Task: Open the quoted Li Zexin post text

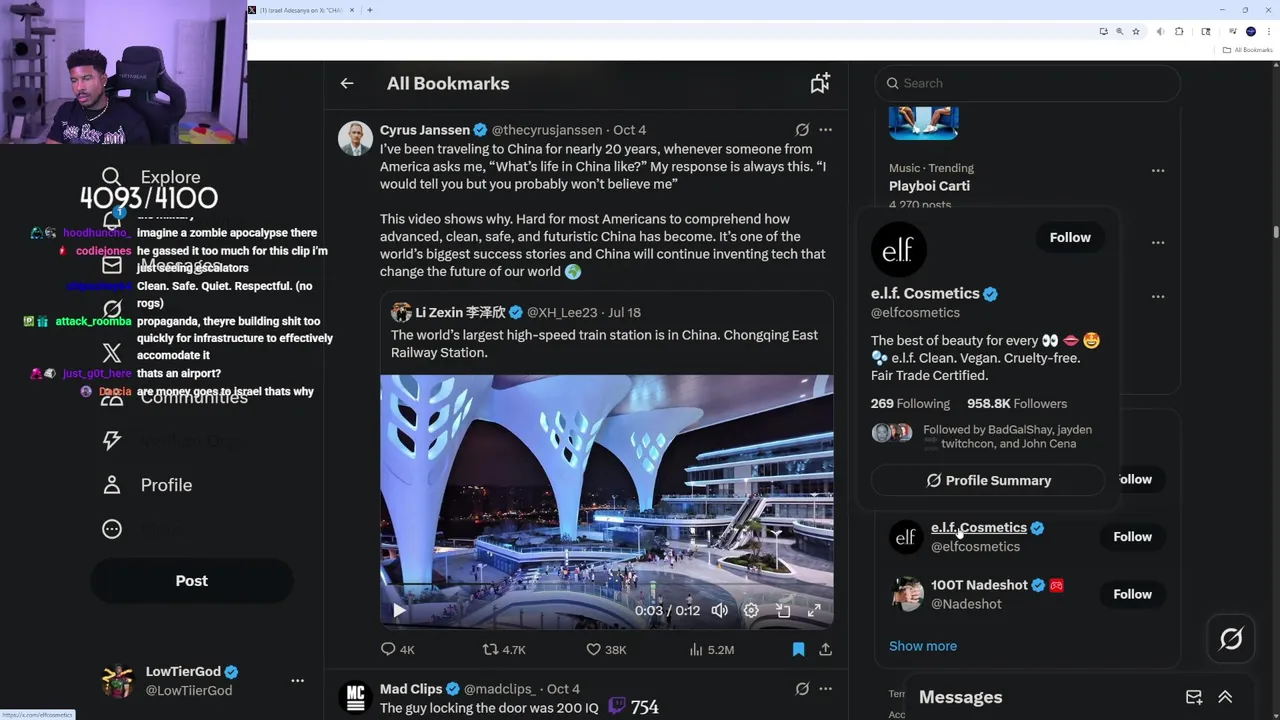Action: point(604,344)
